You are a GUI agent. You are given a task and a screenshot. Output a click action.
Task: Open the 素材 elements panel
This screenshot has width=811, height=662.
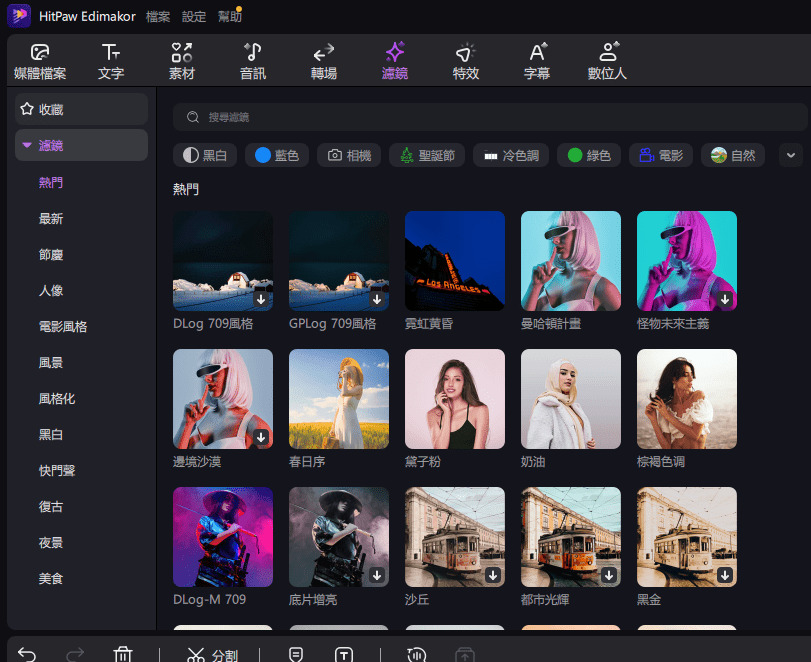pyautogui.click(x=182, y=61)
